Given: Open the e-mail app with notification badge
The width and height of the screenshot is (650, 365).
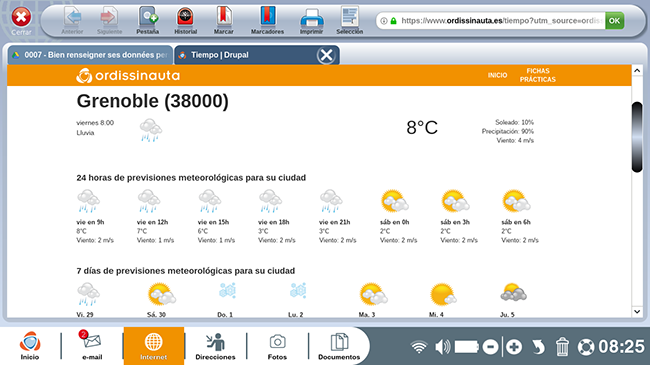Looking at the screenshot, I should point(92,346).
